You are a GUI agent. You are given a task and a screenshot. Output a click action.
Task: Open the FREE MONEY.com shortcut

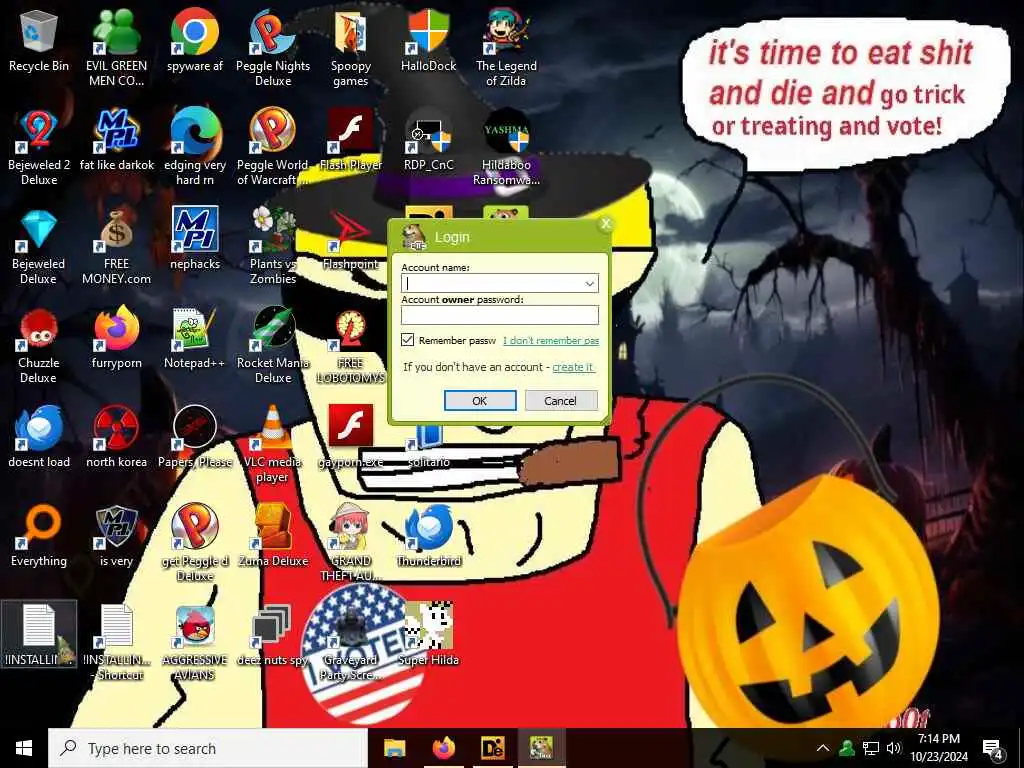tap(116, 247)
